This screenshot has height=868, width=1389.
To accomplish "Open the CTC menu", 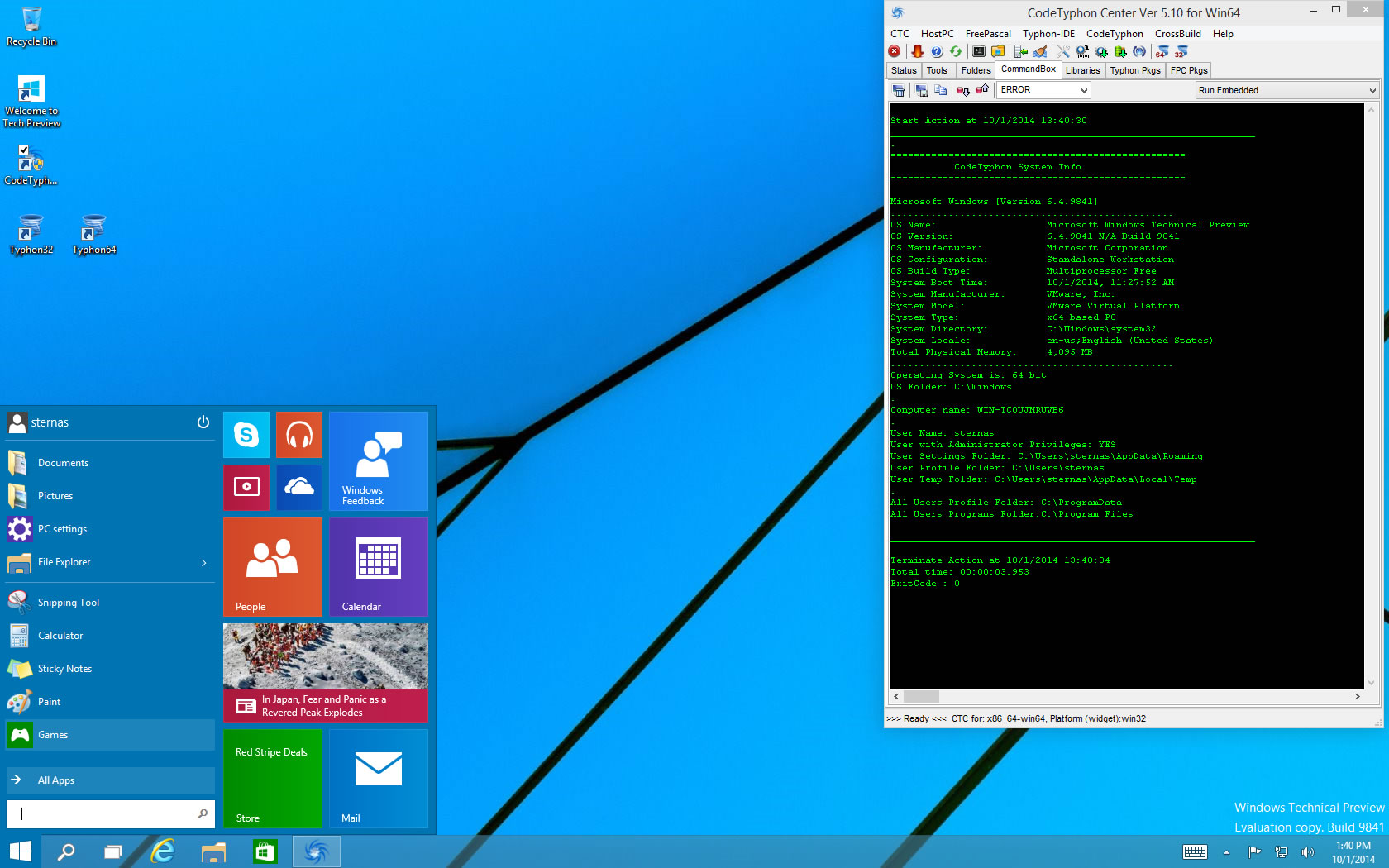I will pos(900,34).
